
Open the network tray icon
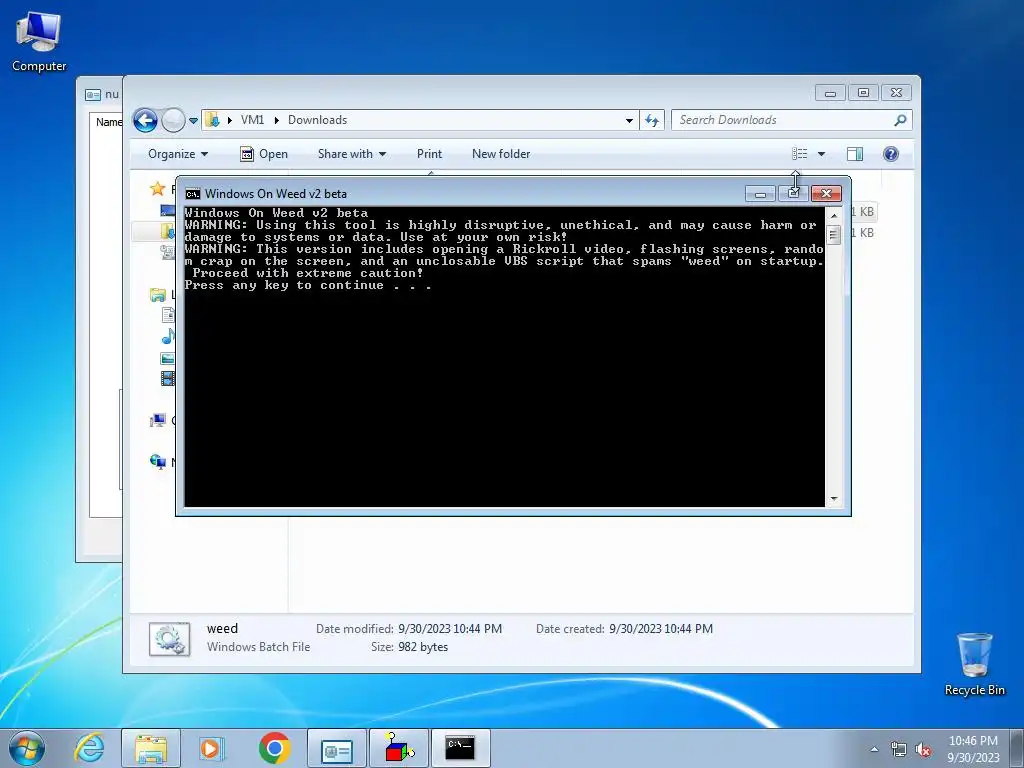coord(899,750)
